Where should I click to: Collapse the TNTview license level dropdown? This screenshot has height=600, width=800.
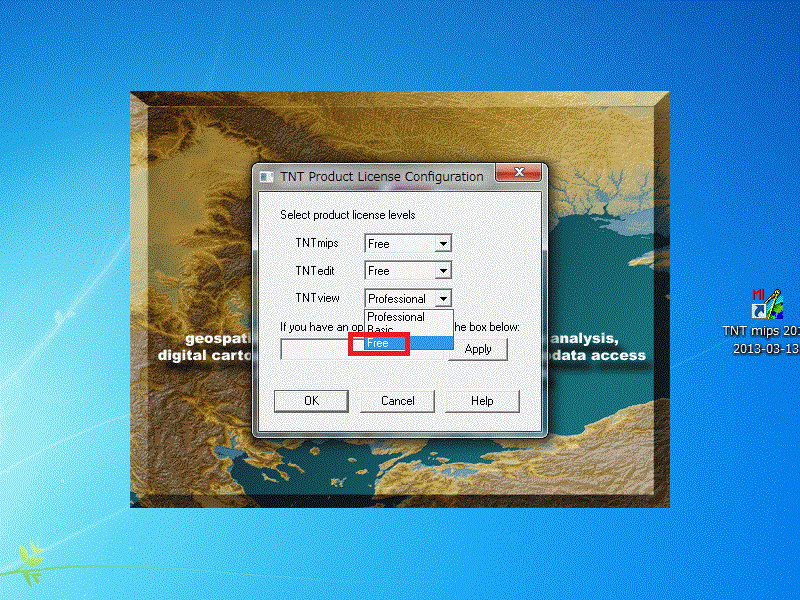point(443,298)
